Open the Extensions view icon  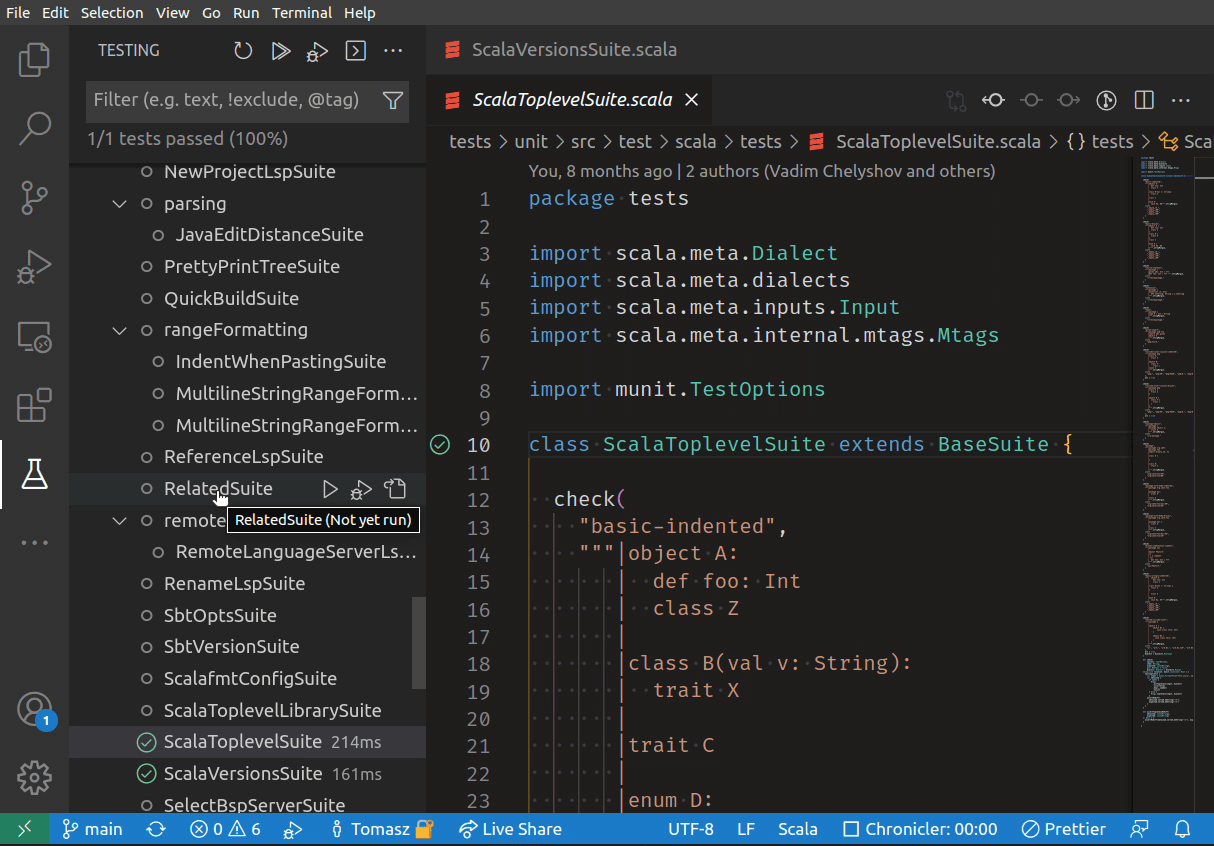[x=34, y=406]
